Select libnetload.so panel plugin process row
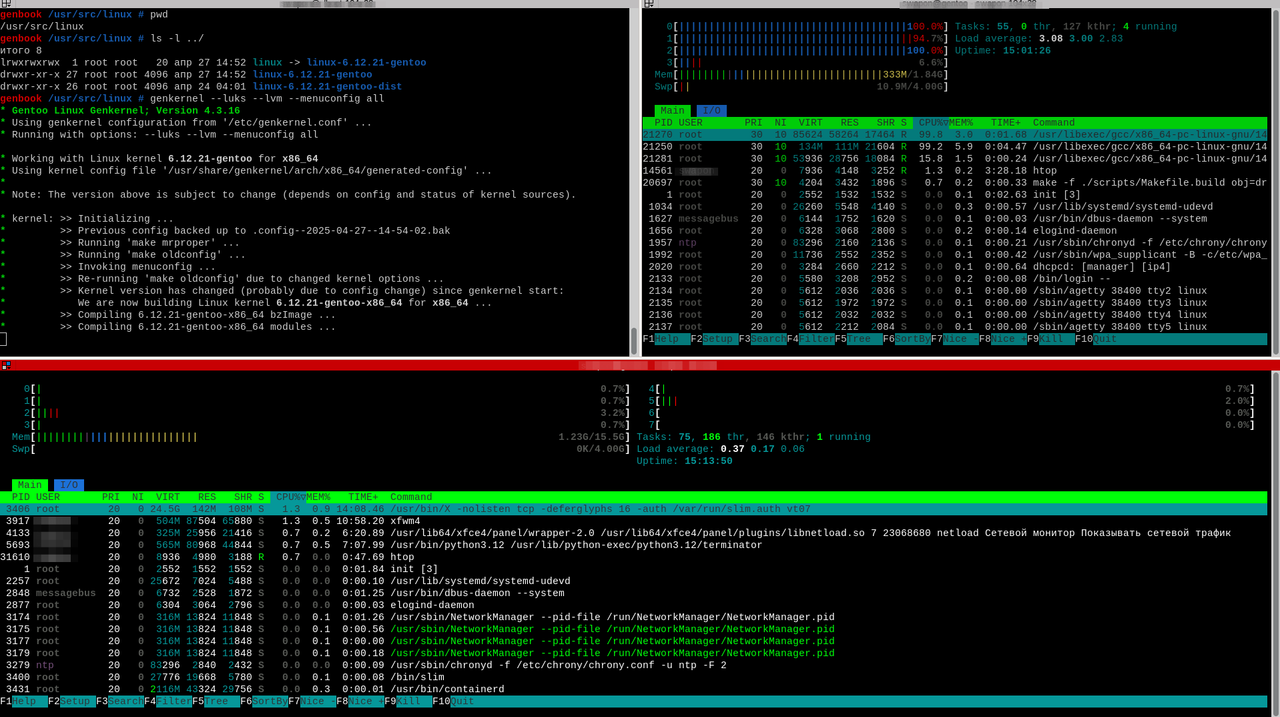Screen dimensions: 1280x717 634,533
